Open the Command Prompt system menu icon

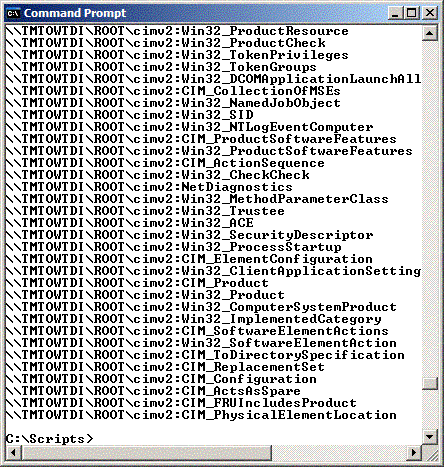(13, 13)
